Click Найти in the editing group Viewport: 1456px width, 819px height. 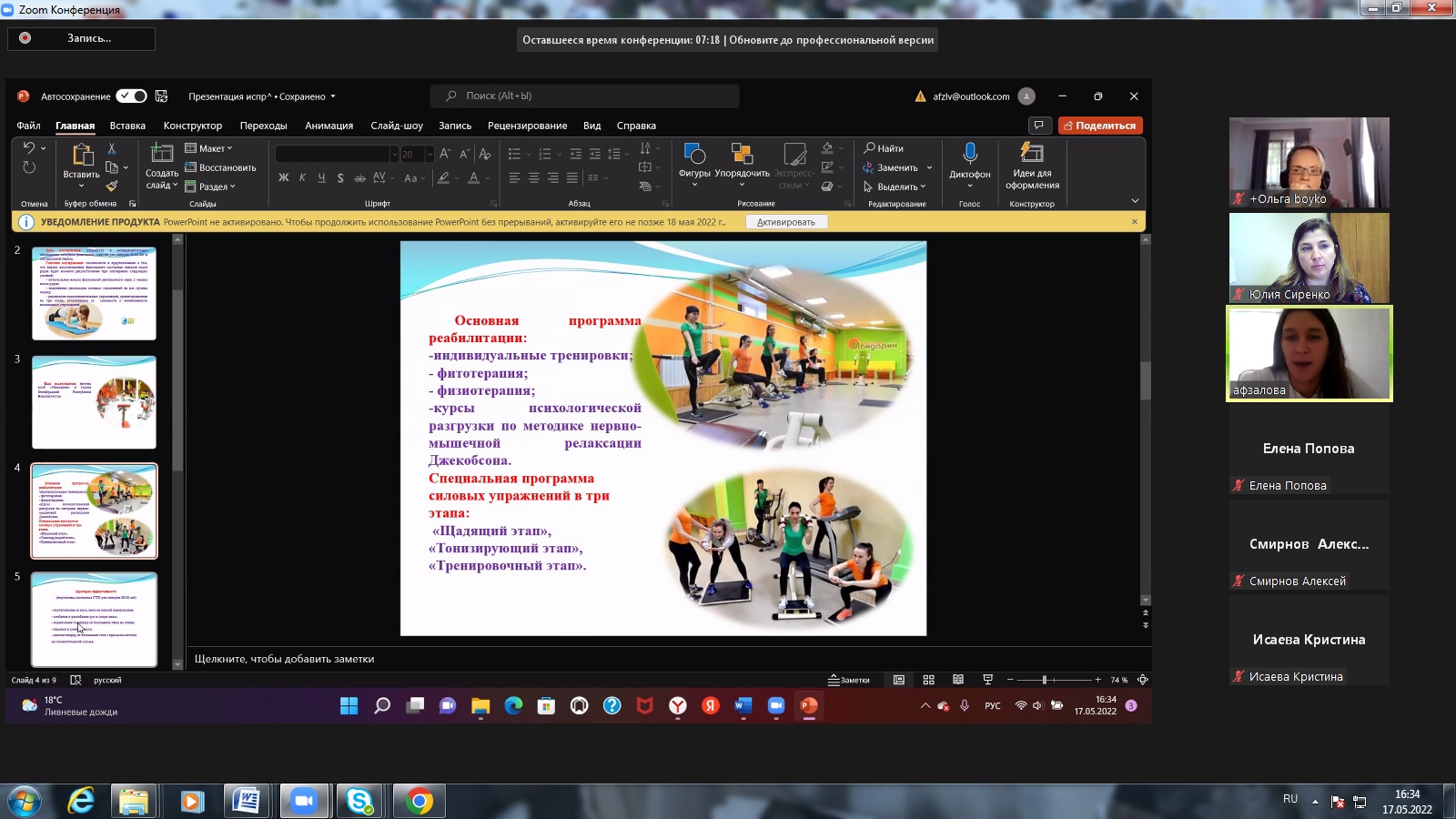(x=884, y=148)
